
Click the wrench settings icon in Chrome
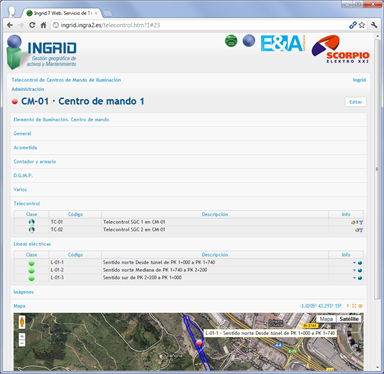(374, 25)
